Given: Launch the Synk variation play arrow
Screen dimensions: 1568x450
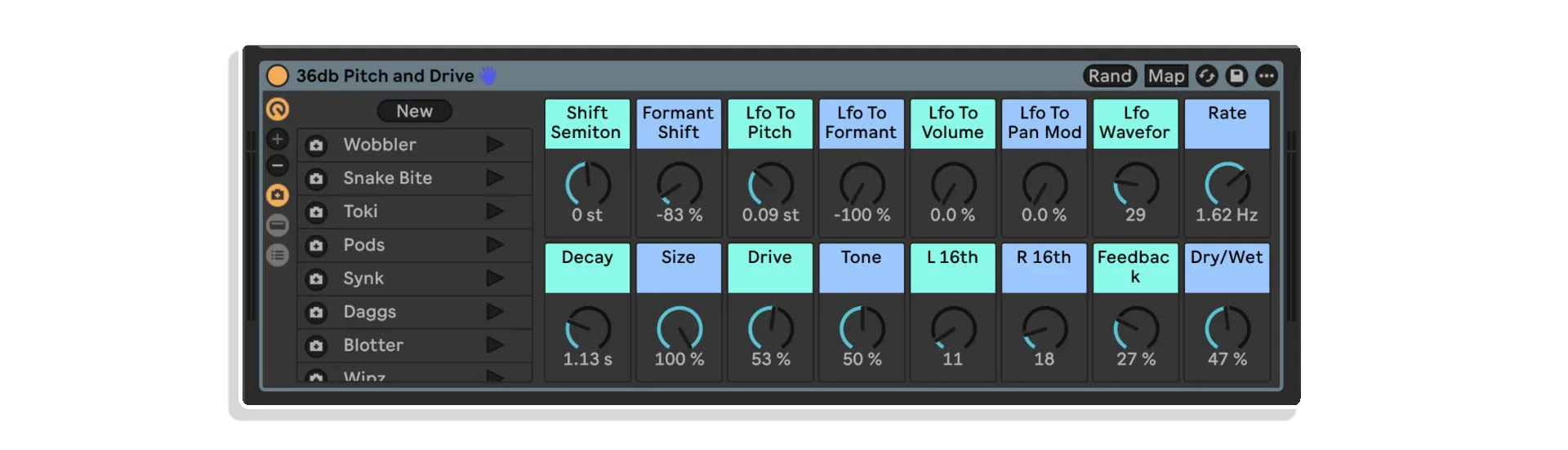Looking at the screenshot, I should click(495, 278).
